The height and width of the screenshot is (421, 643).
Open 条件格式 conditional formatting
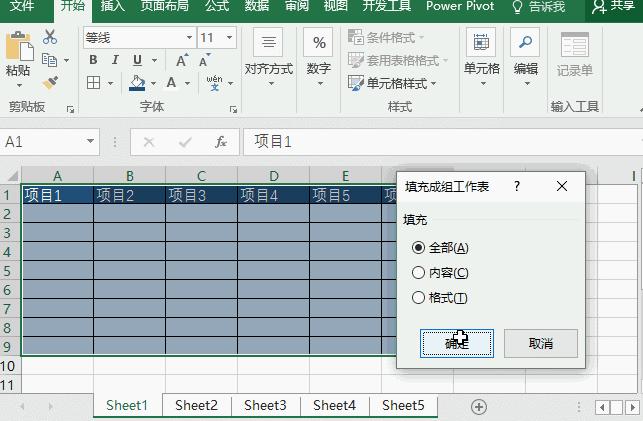click(385, 38)
